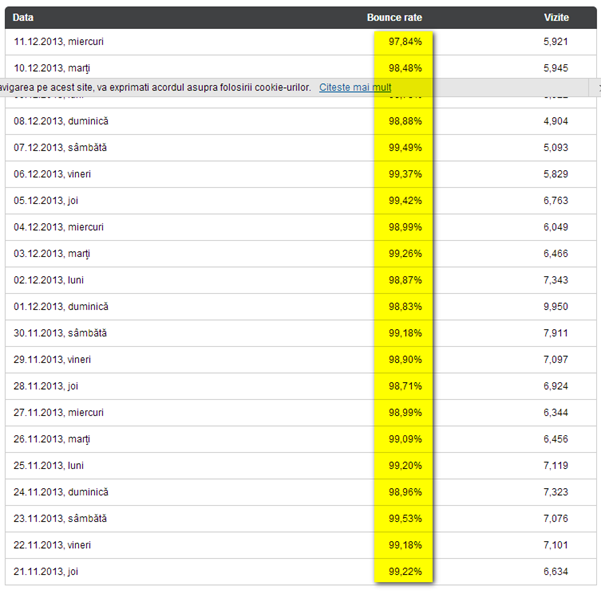The height and width of the screenshot is (591, 601).
Task: Select the 30.11.2013, sâmbătă date cell
Action: click(x=60, y=333)
